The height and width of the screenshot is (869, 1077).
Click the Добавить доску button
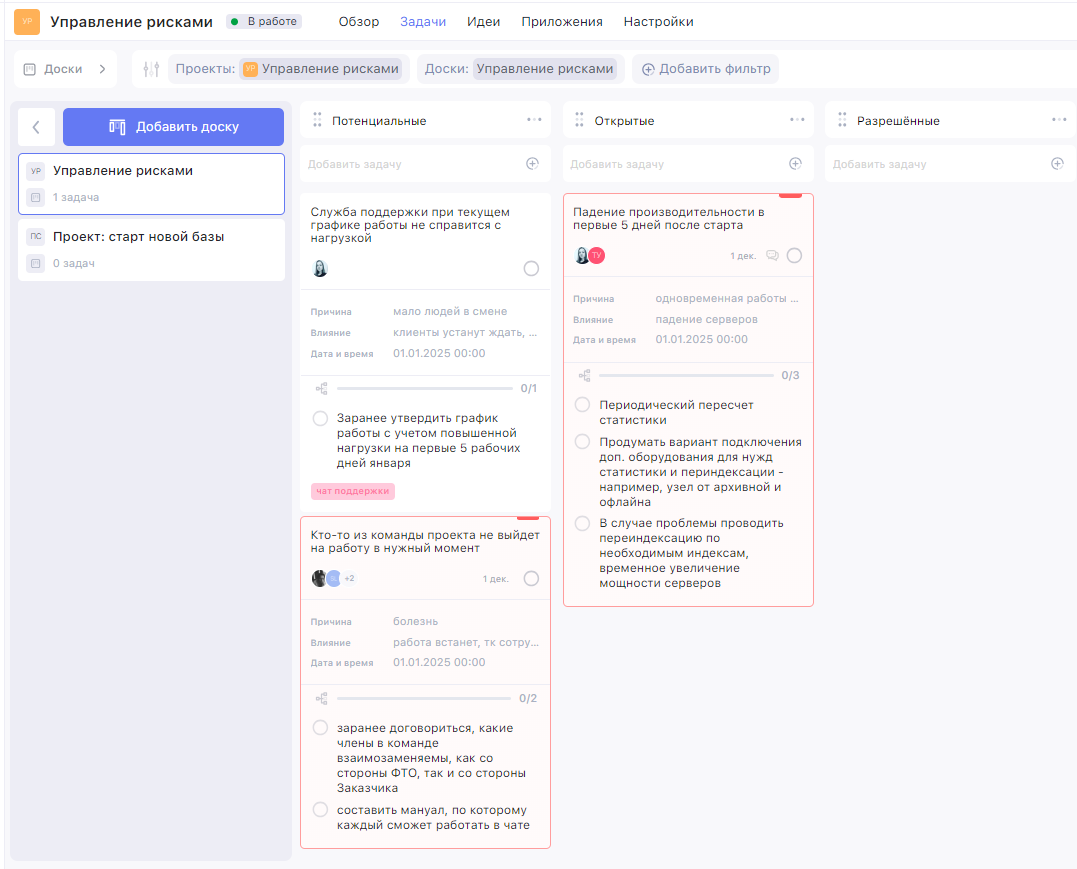173,127
